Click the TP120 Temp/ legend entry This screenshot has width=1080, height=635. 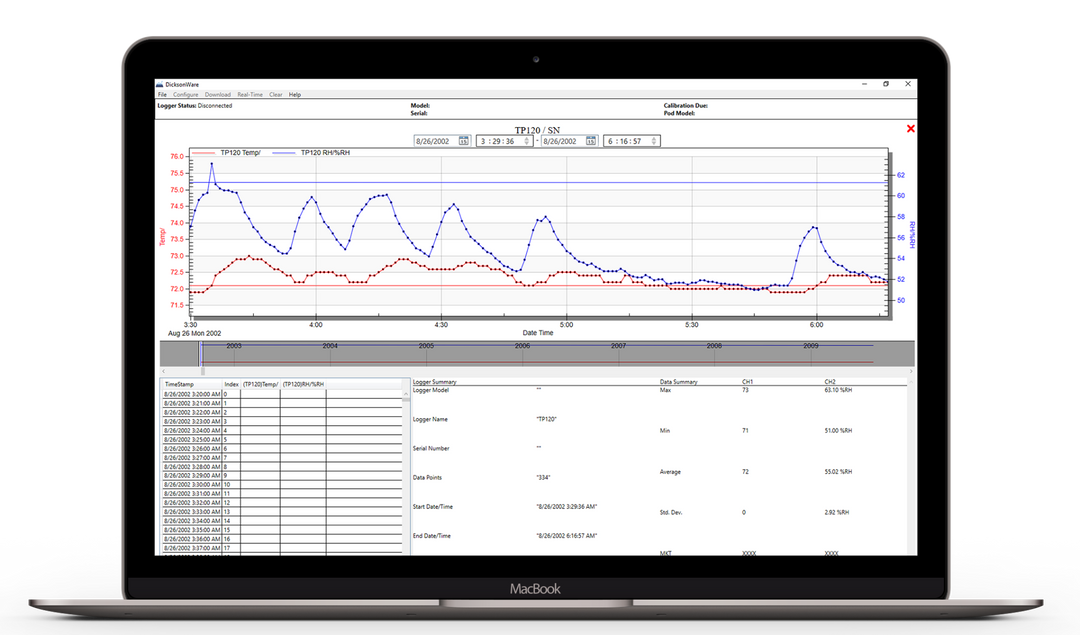[227, 153]
